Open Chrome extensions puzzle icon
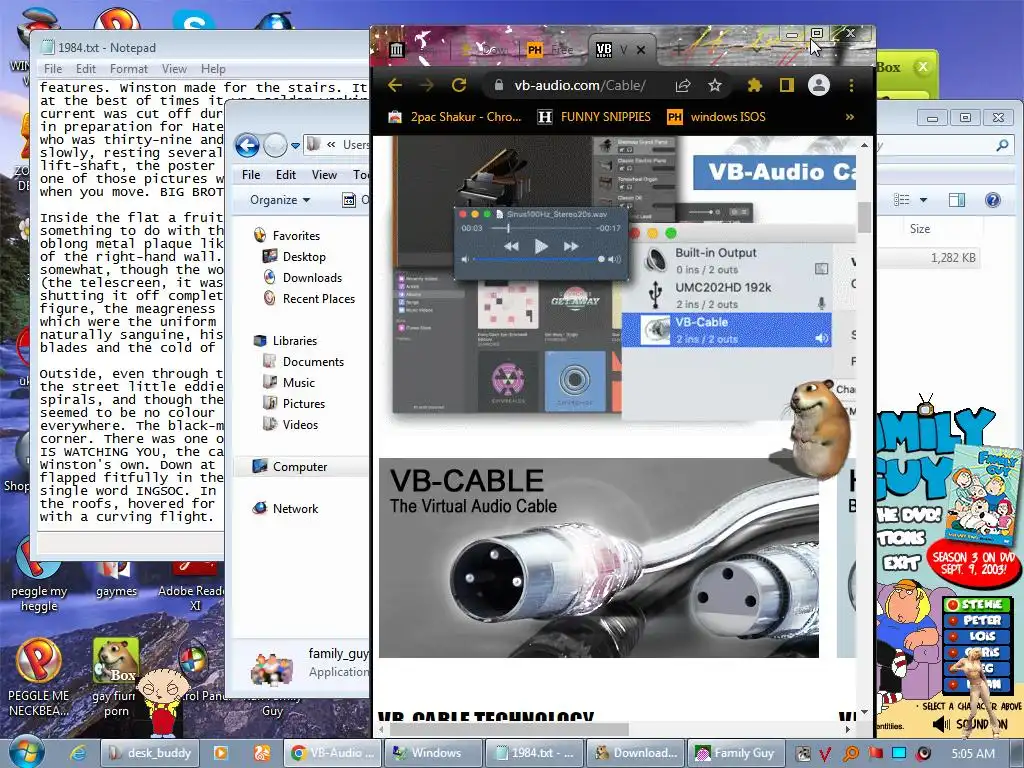The image size is (1024, 768). 755,85
